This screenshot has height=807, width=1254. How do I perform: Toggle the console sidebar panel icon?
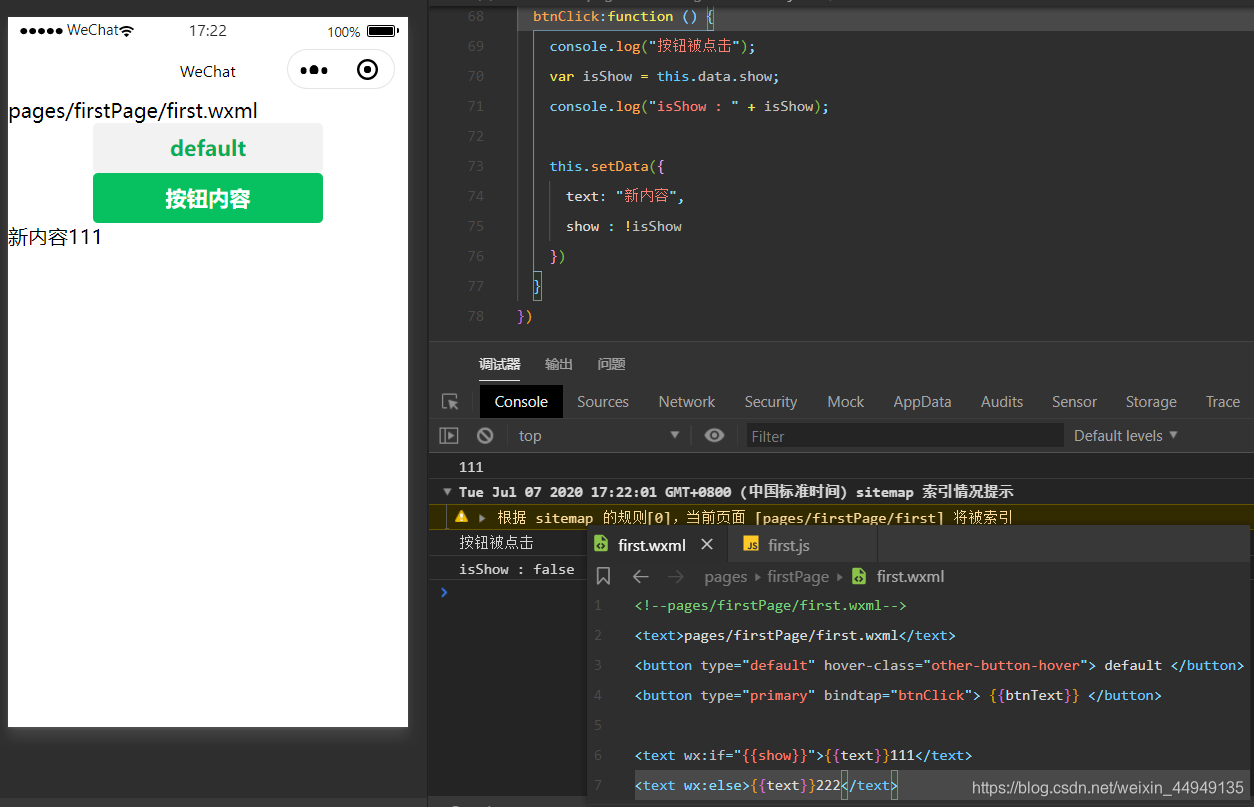pyautogui.click(x=449, y=436)
